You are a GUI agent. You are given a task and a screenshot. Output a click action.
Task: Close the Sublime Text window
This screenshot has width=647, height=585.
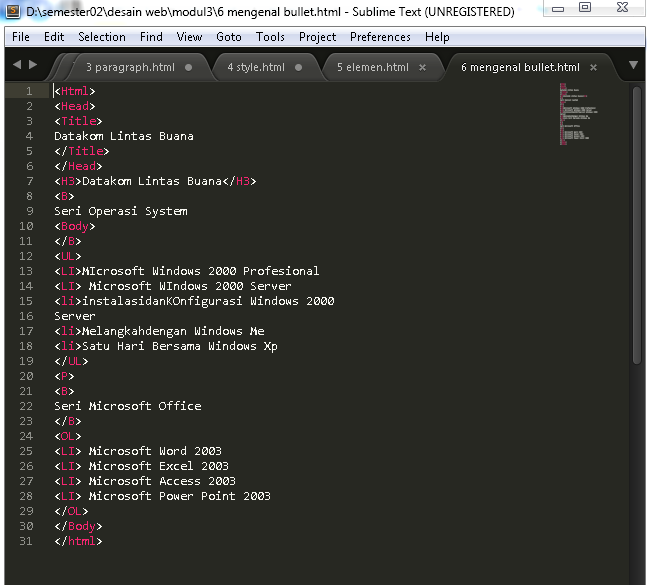tap(622, 7)
